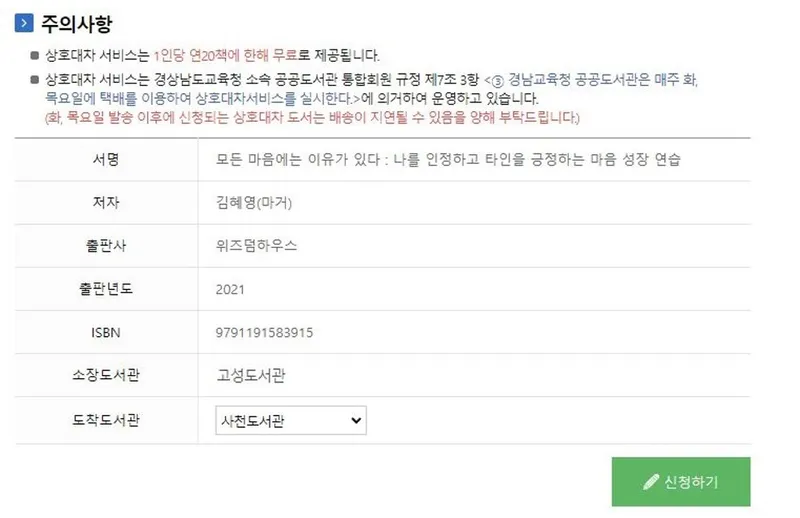800x518 pixels.
Task: Click the author value 김혜영(마거)
Action: point(254,203)
